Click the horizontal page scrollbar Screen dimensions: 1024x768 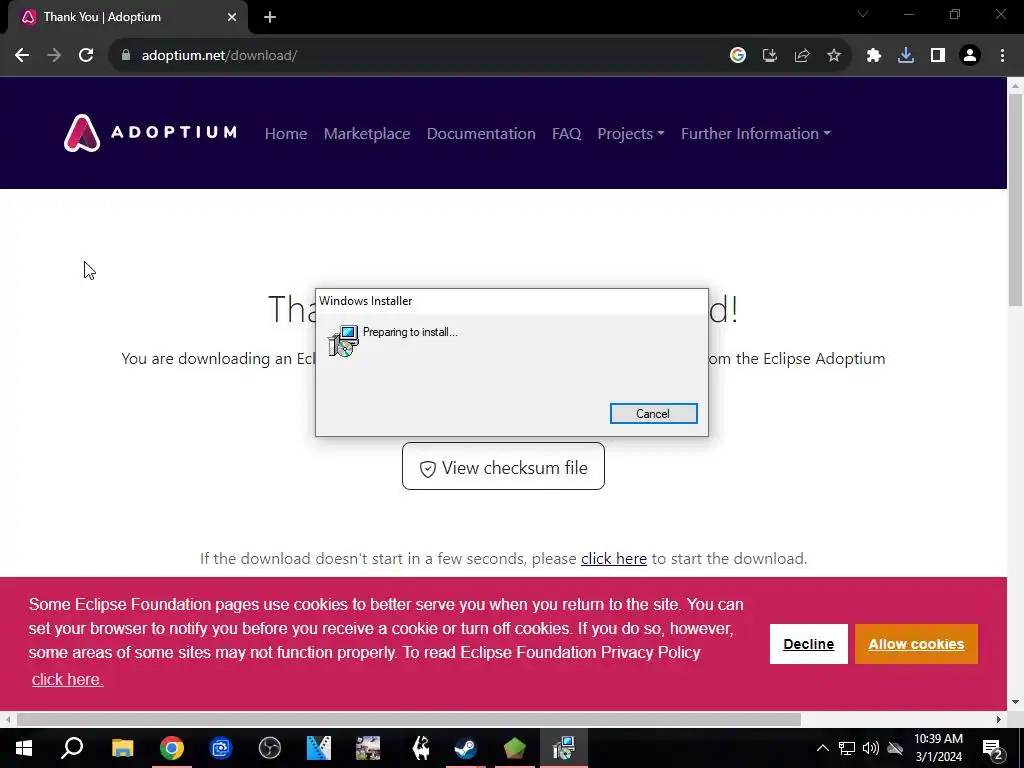[x=409, y=719]
